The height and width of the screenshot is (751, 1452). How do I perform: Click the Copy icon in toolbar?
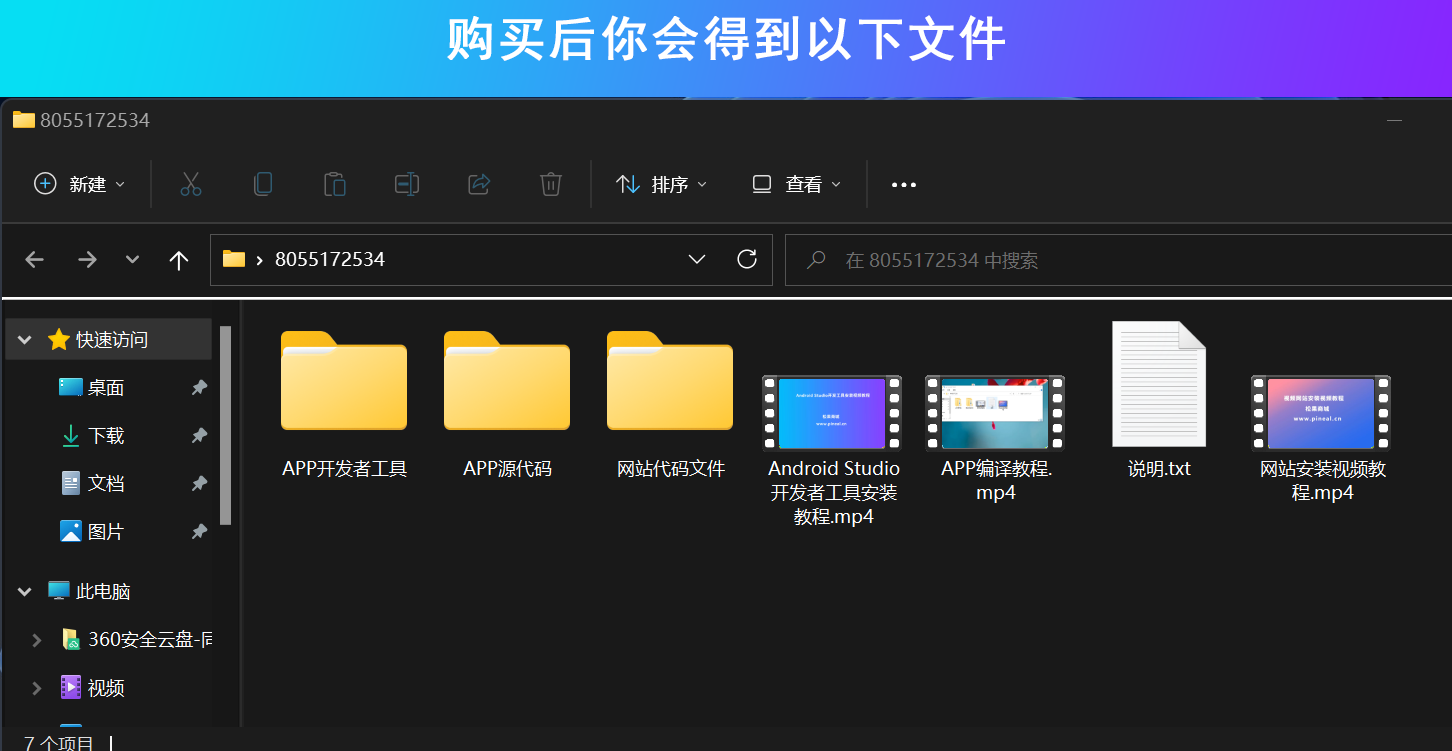tap(263, 184)
